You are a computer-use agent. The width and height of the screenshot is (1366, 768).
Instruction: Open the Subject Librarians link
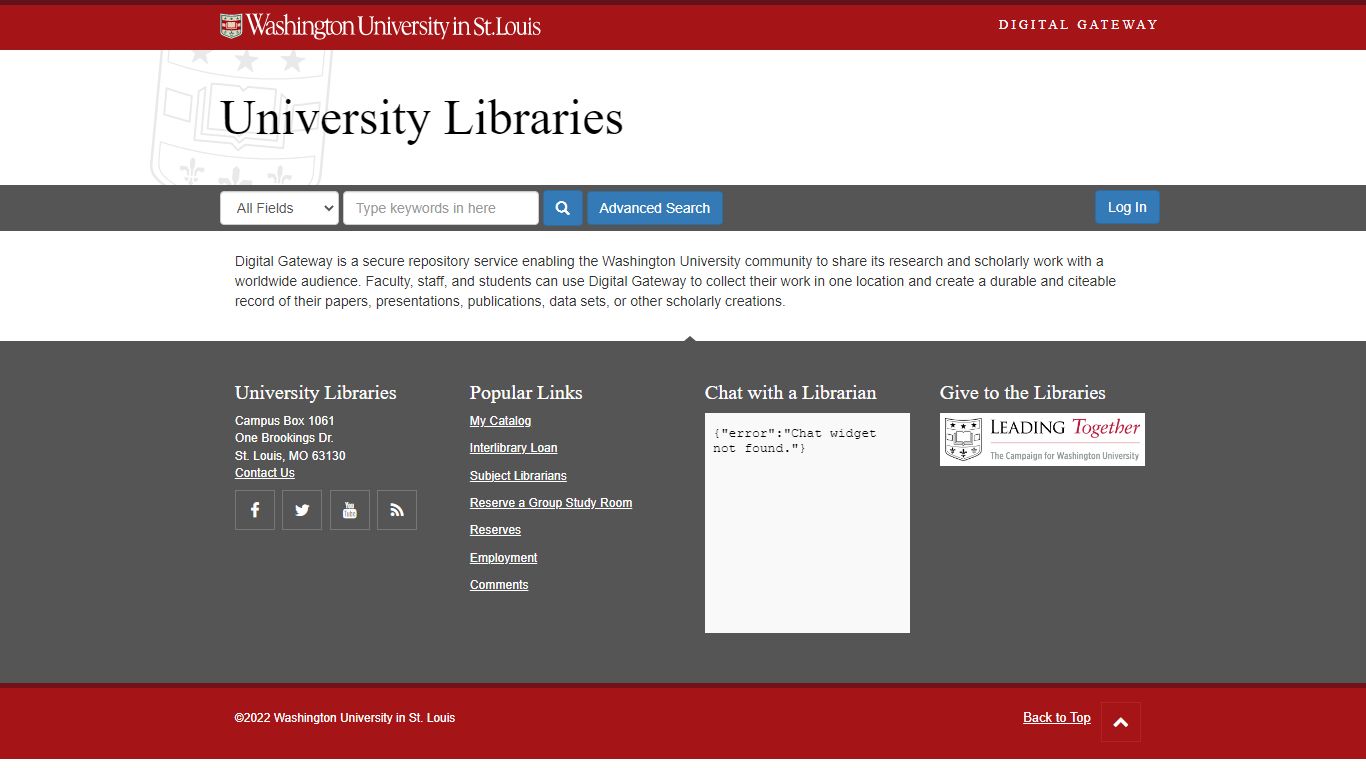[518, 476]
